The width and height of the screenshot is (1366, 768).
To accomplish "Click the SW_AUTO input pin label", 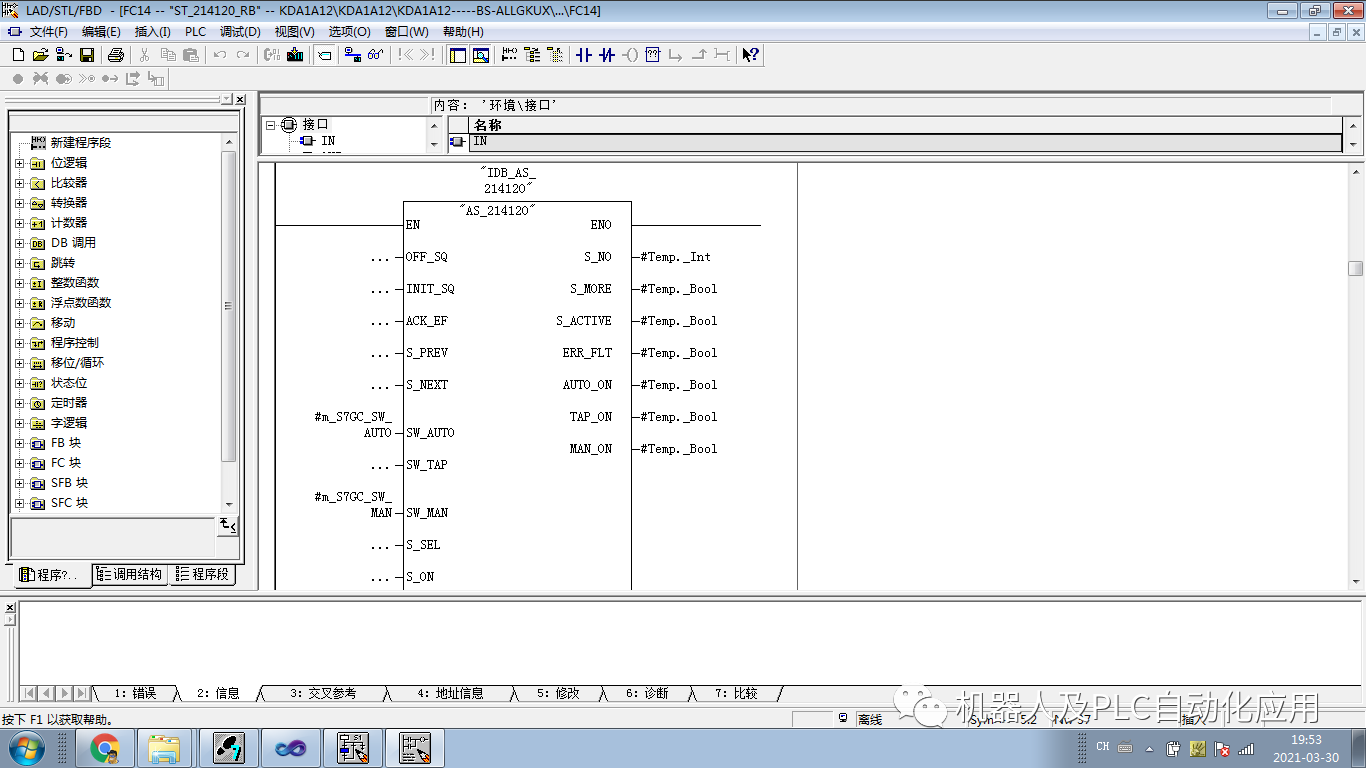I will tap(430, 433).
